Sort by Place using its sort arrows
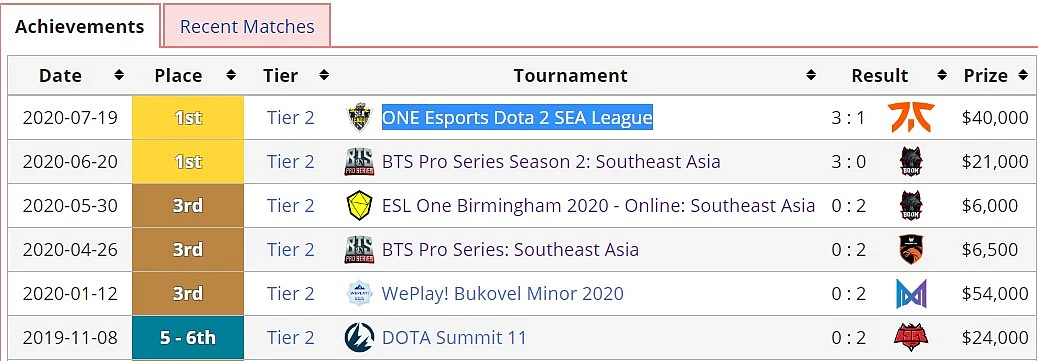Image resolution: width=1038 pixels, height=361 pixels. click(231, 76)
